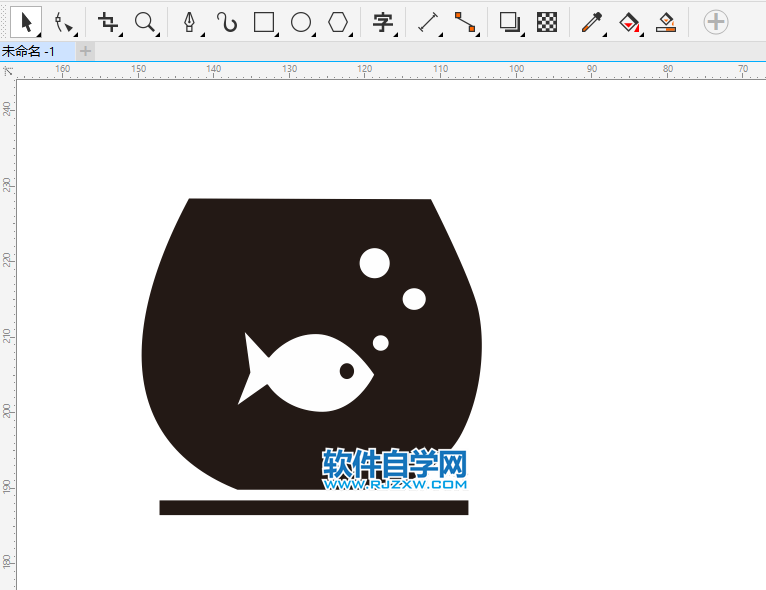This screenshot has height=590, width=766.
Task: Select the Parallel Dimension tool
Action: click(x=428, y=22)
